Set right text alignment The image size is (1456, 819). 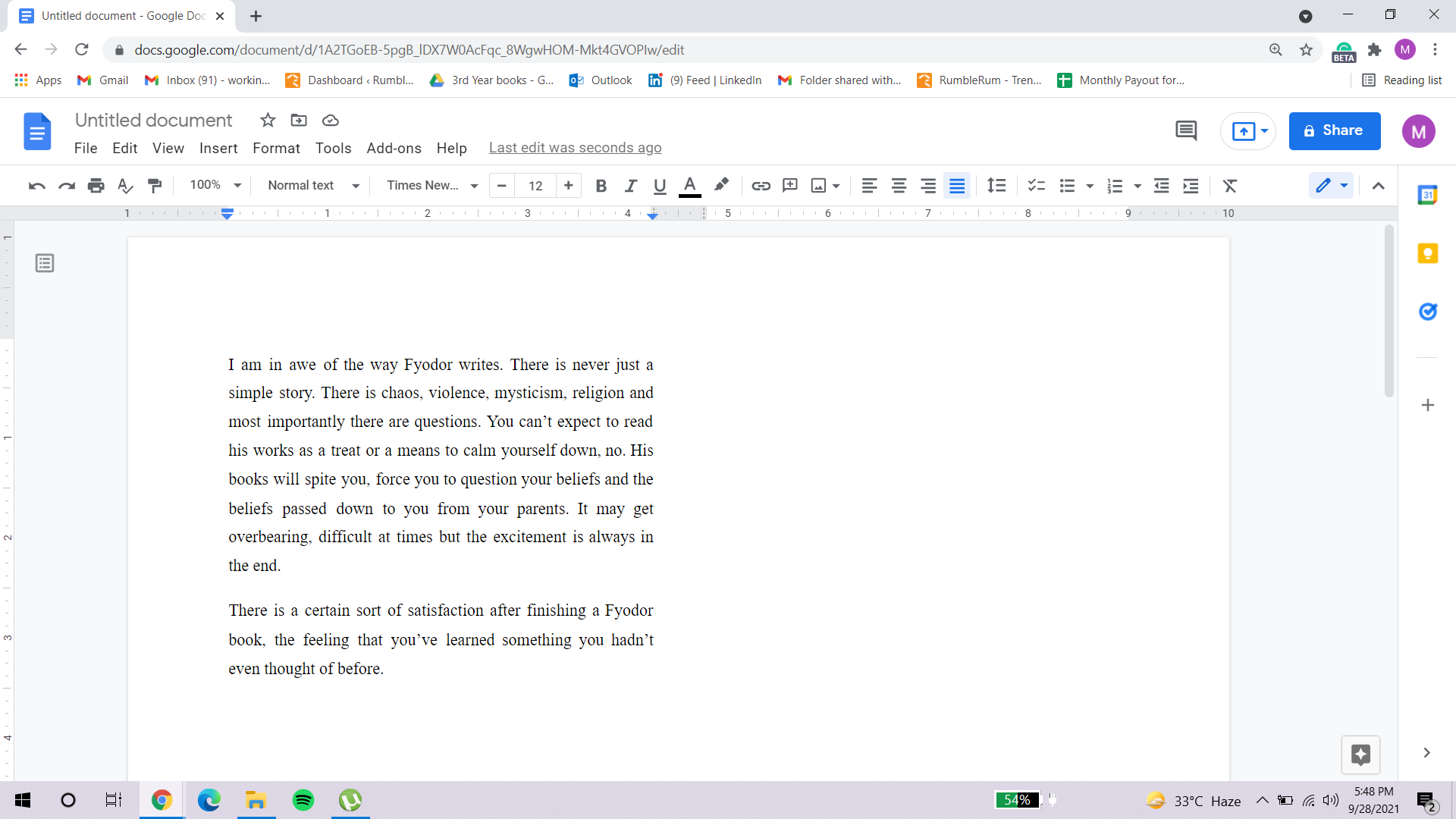coord(928,186)
